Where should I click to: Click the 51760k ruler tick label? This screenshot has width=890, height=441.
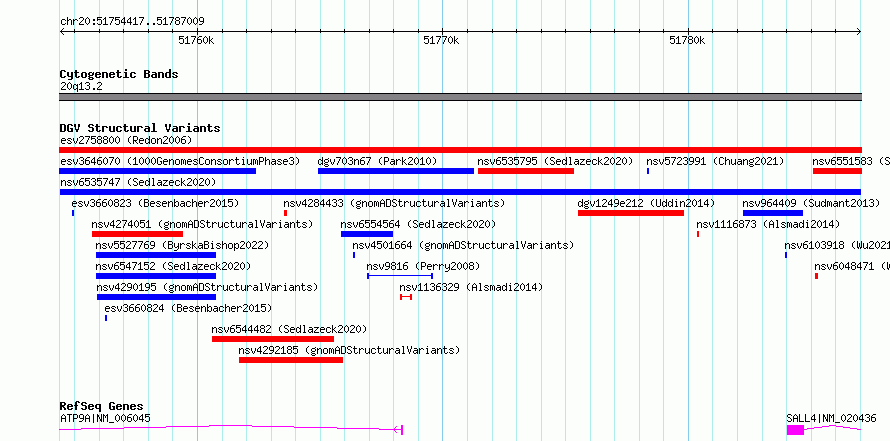(196, 40)
